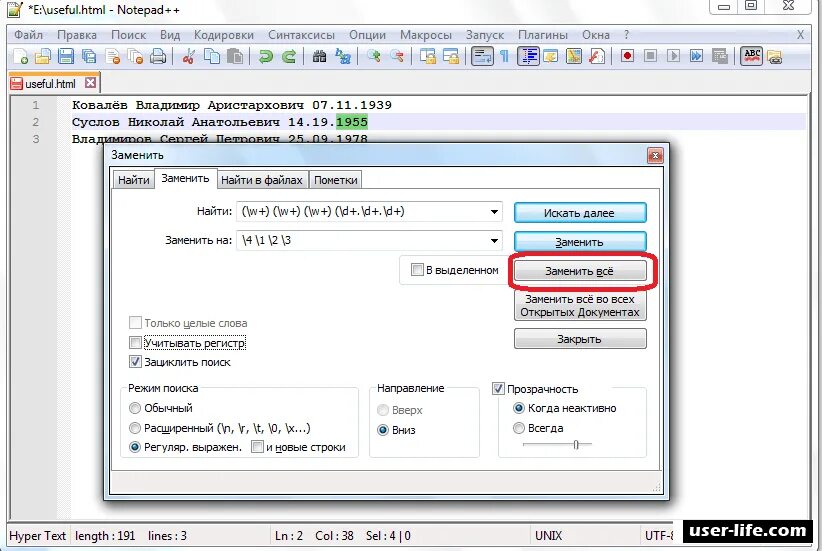The width and height of the screenshot is (822, 551).
Task: Toggle synchronized vertical scrolling icon
Action: (428, 56)
